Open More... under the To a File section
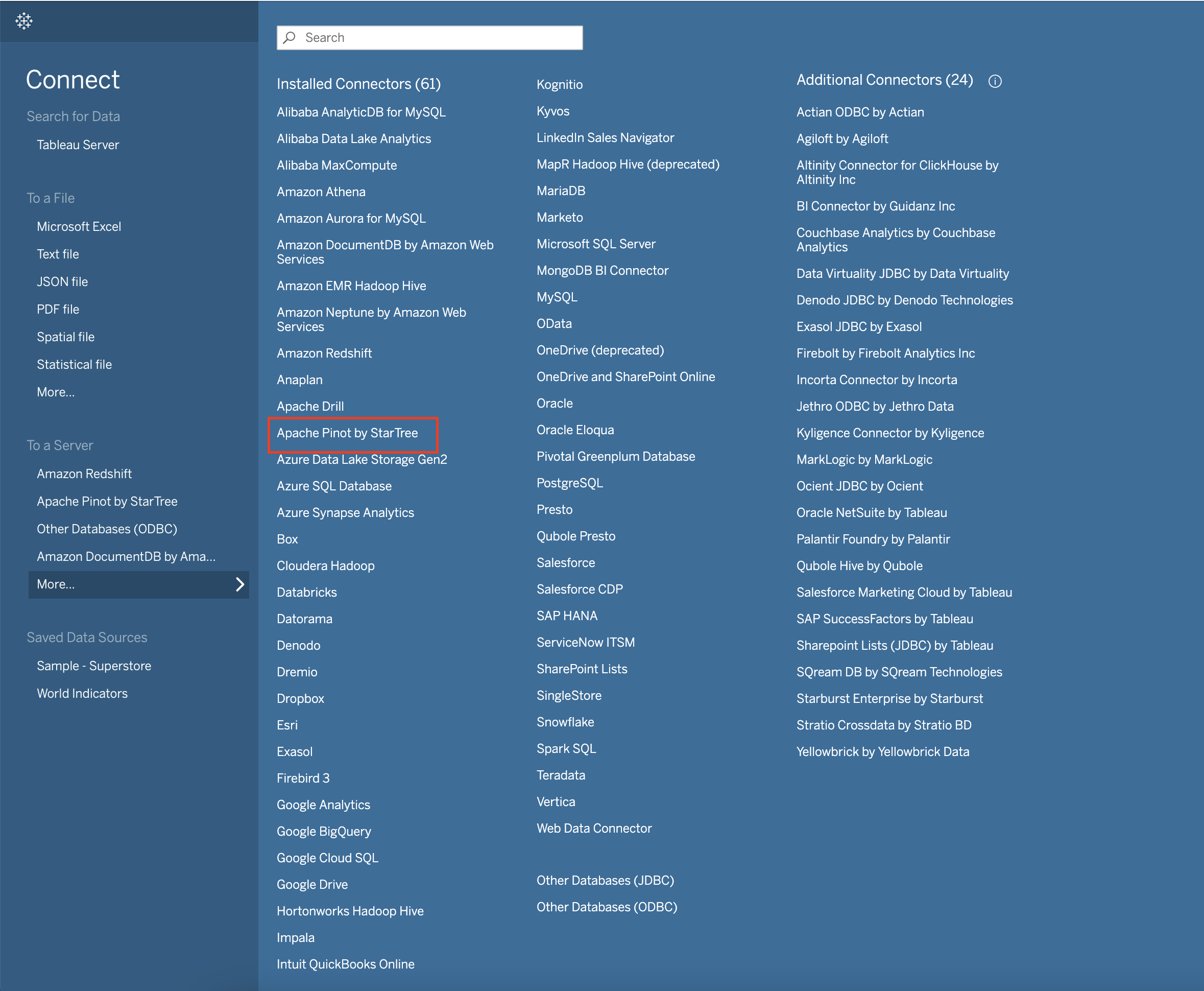1204x991 pixels. (x=55, y=392)
